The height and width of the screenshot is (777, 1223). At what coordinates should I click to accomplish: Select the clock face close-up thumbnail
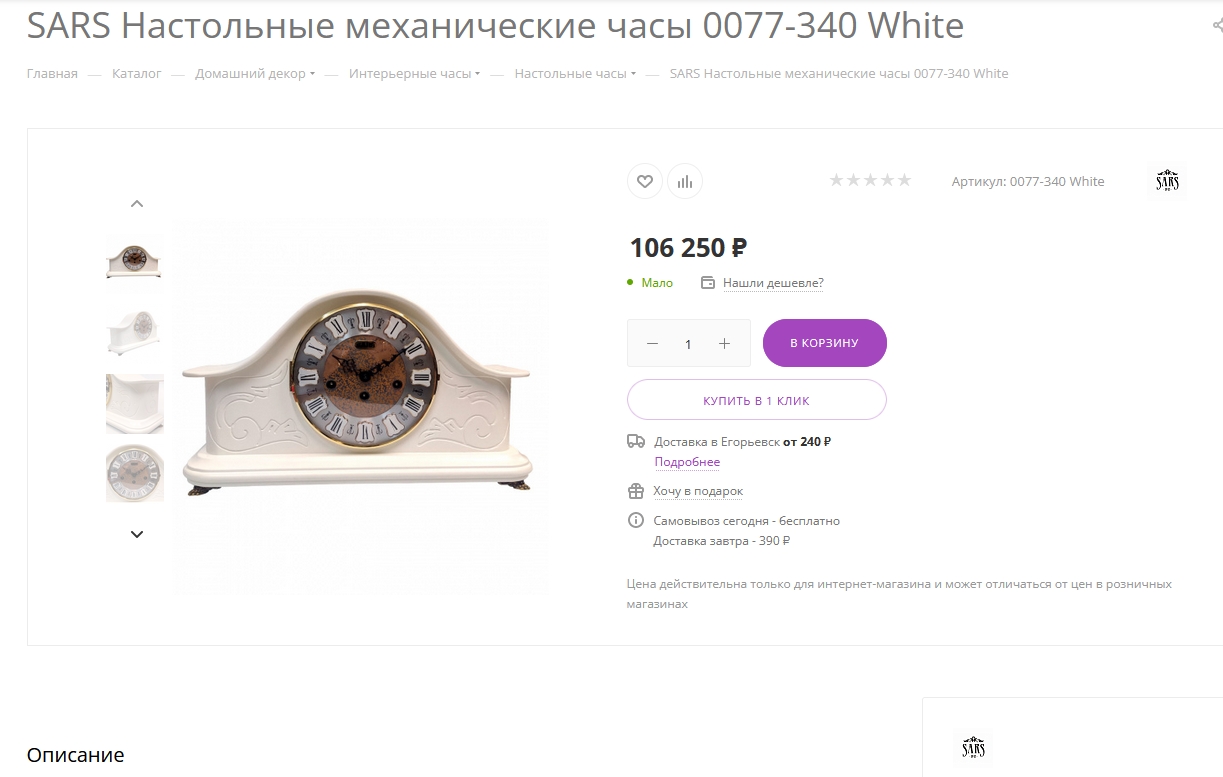[x=135, y=474]
